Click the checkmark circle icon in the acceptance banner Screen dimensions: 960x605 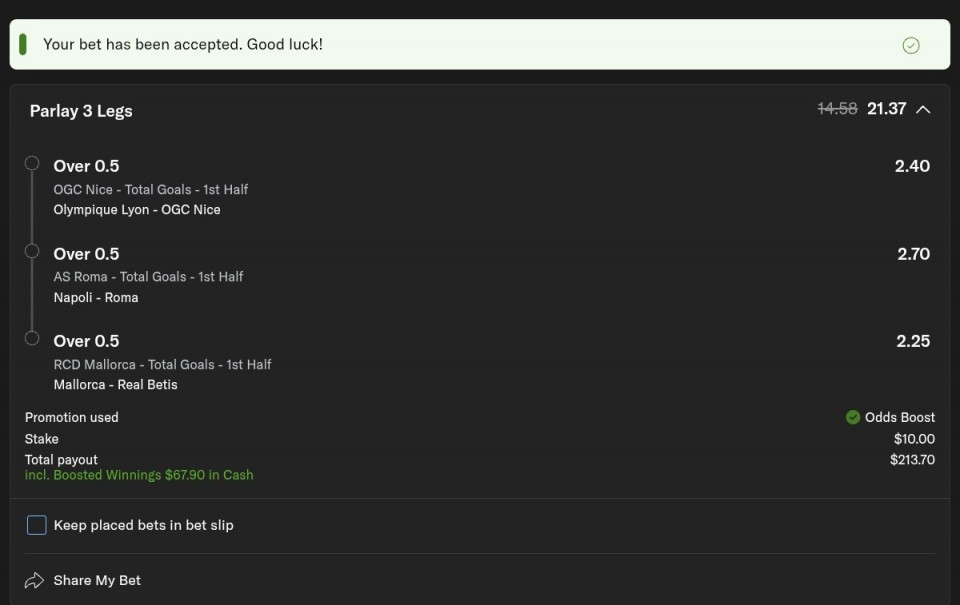click(x=910, y=45)
